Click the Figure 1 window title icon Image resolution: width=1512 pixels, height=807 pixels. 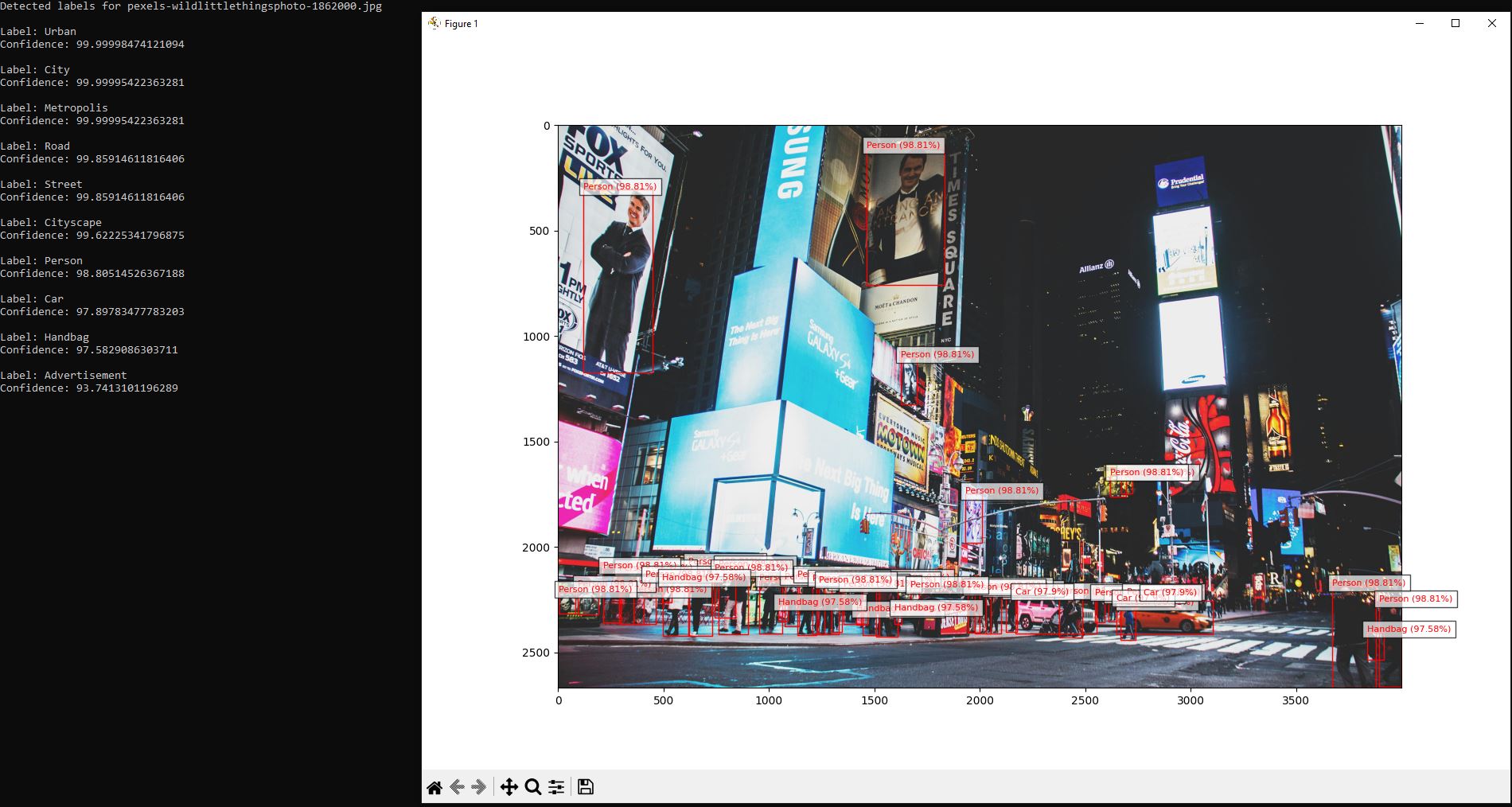434,23
